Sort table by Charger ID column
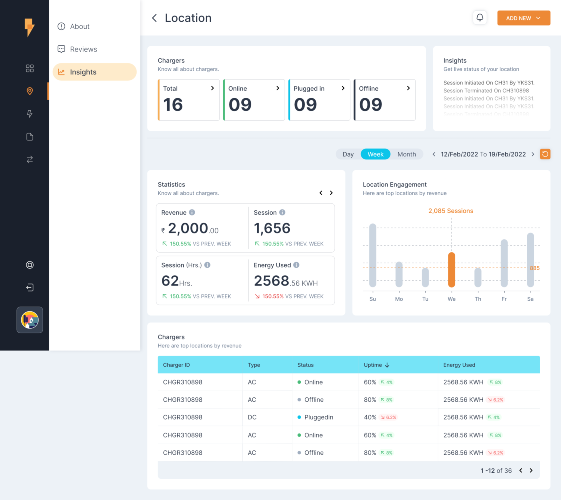Screen dimensions: 561x500 coord(176,365)
